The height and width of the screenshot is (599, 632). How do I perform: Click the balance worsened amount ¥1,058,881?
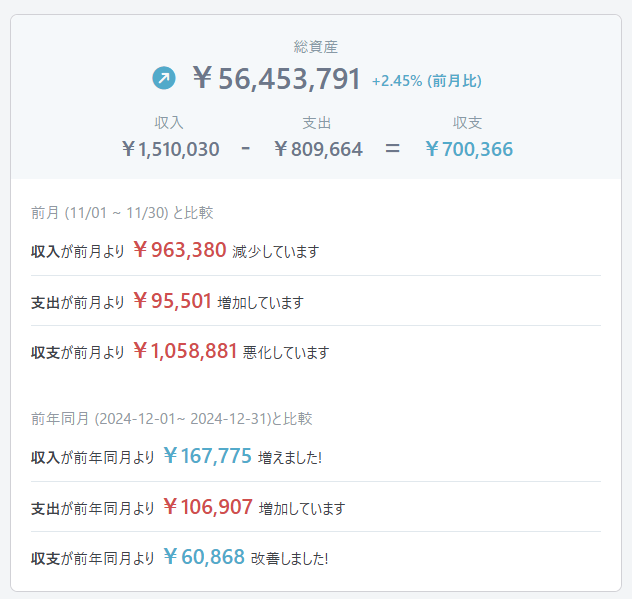185,351
